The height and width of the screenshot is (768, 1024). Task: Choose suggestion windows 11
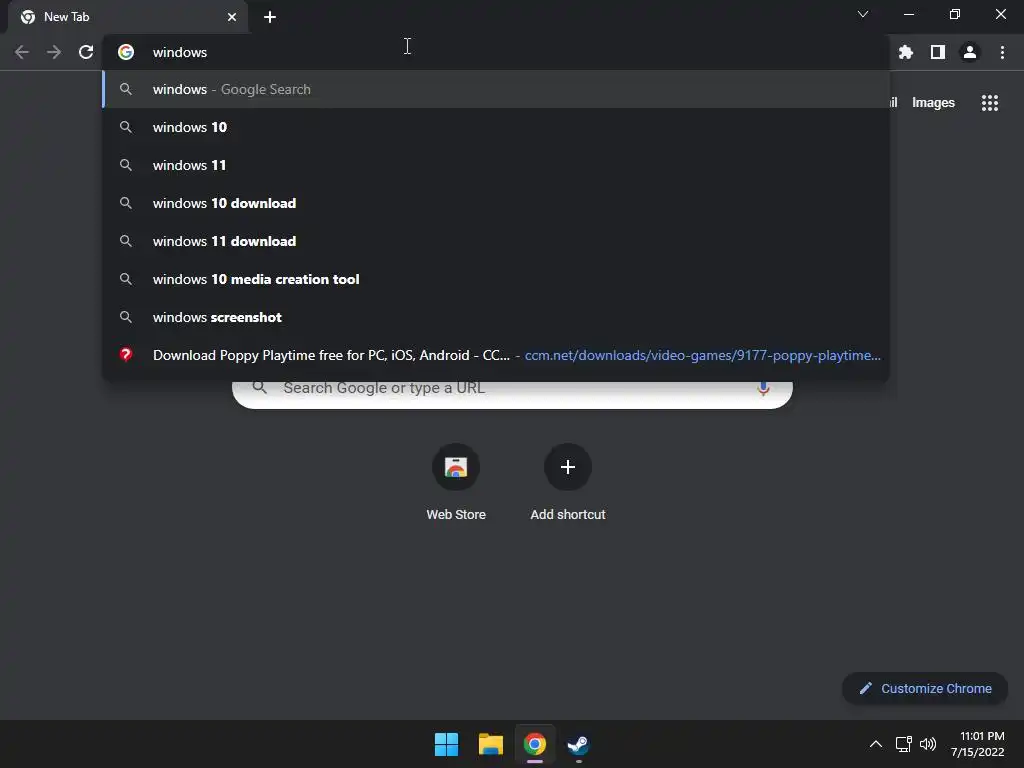click(x=496, y=165)
